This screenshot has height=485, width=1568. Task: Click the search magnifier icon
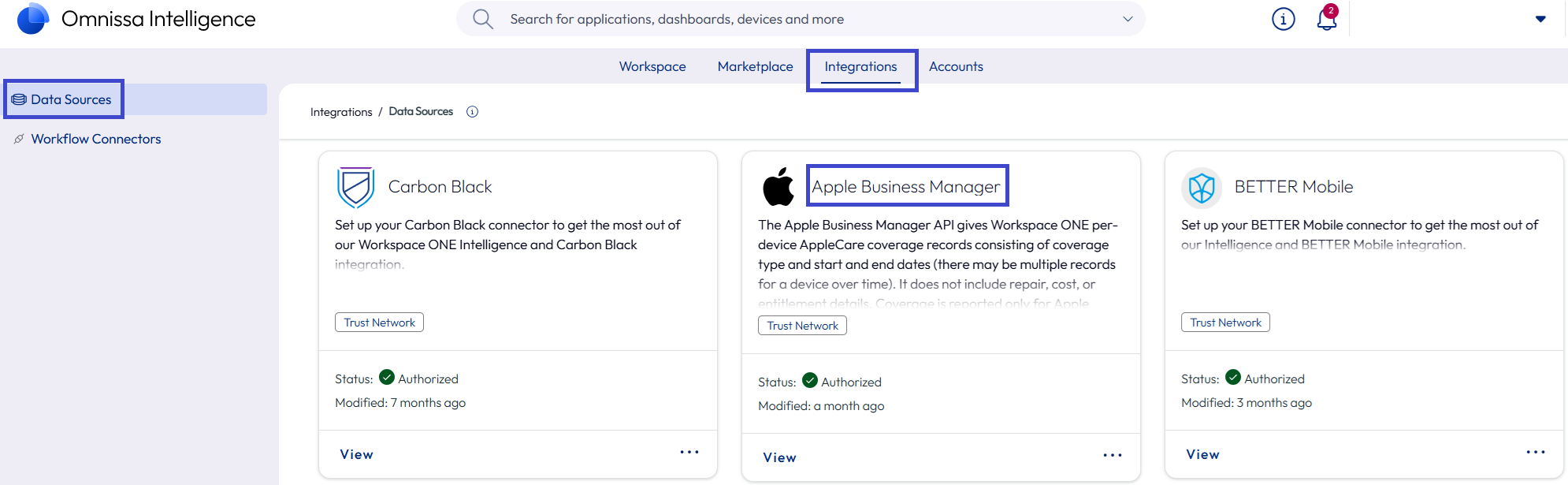(x=483, y=19)
